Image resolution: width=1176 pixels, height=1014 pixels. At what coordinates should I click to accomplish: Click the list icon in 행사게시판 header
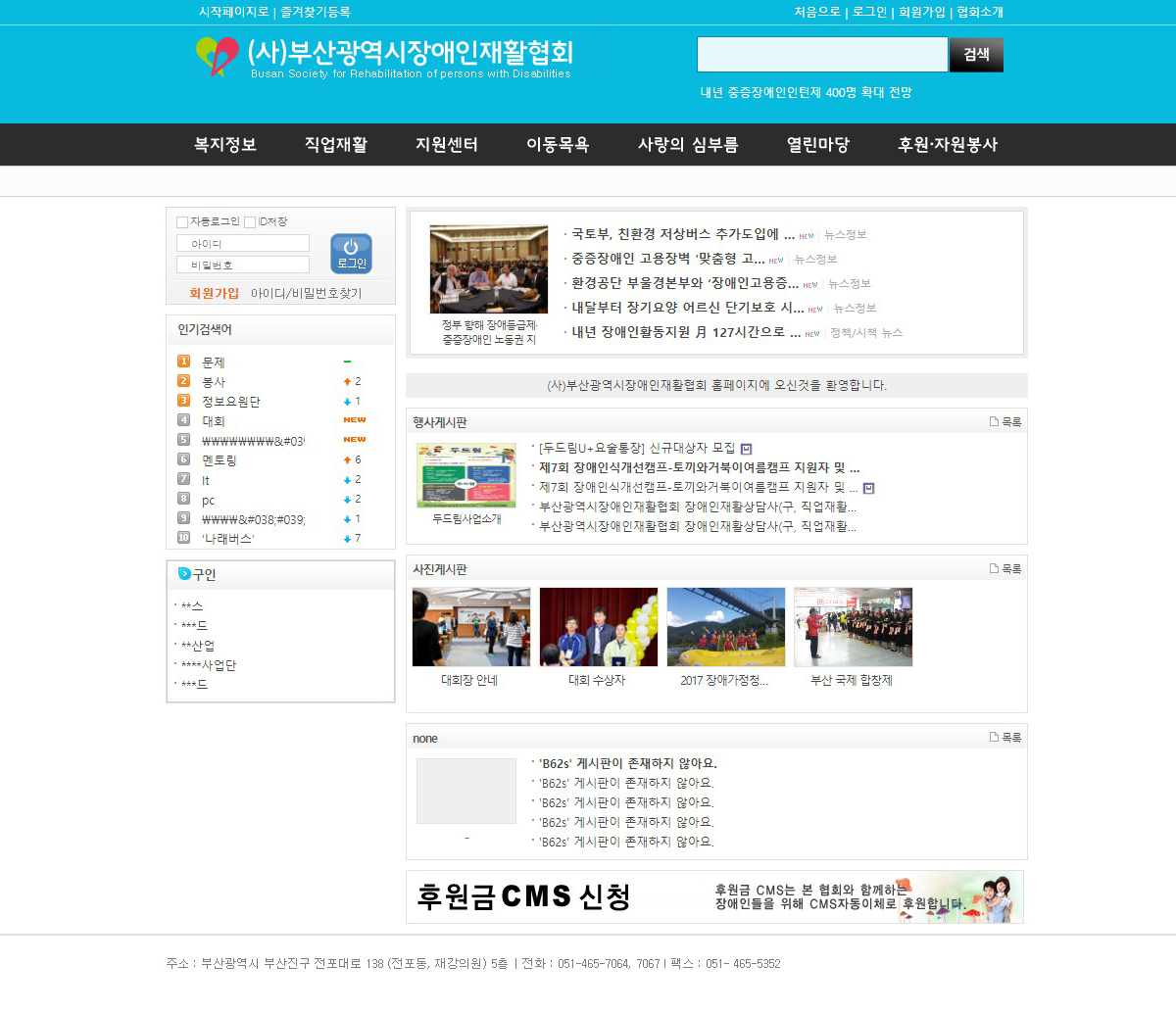pyautogui.click(x=994, y=422)
